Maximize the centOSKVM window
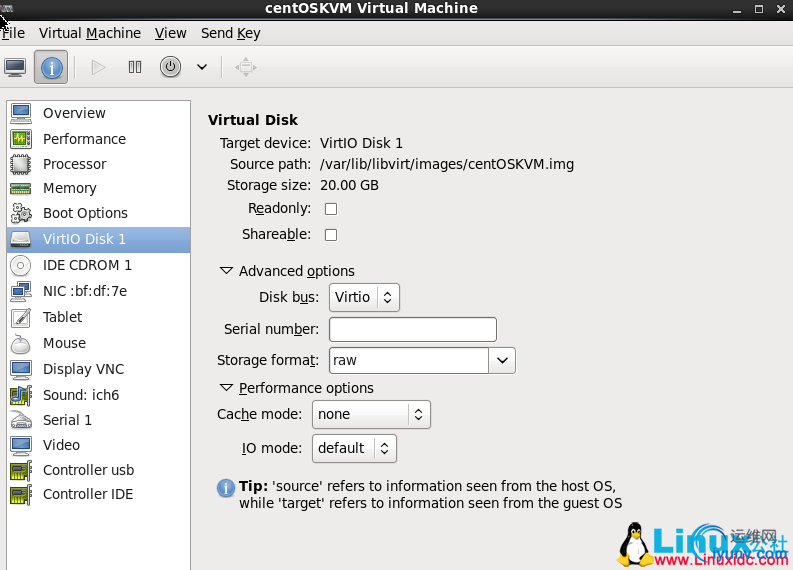 click(759, 9)
